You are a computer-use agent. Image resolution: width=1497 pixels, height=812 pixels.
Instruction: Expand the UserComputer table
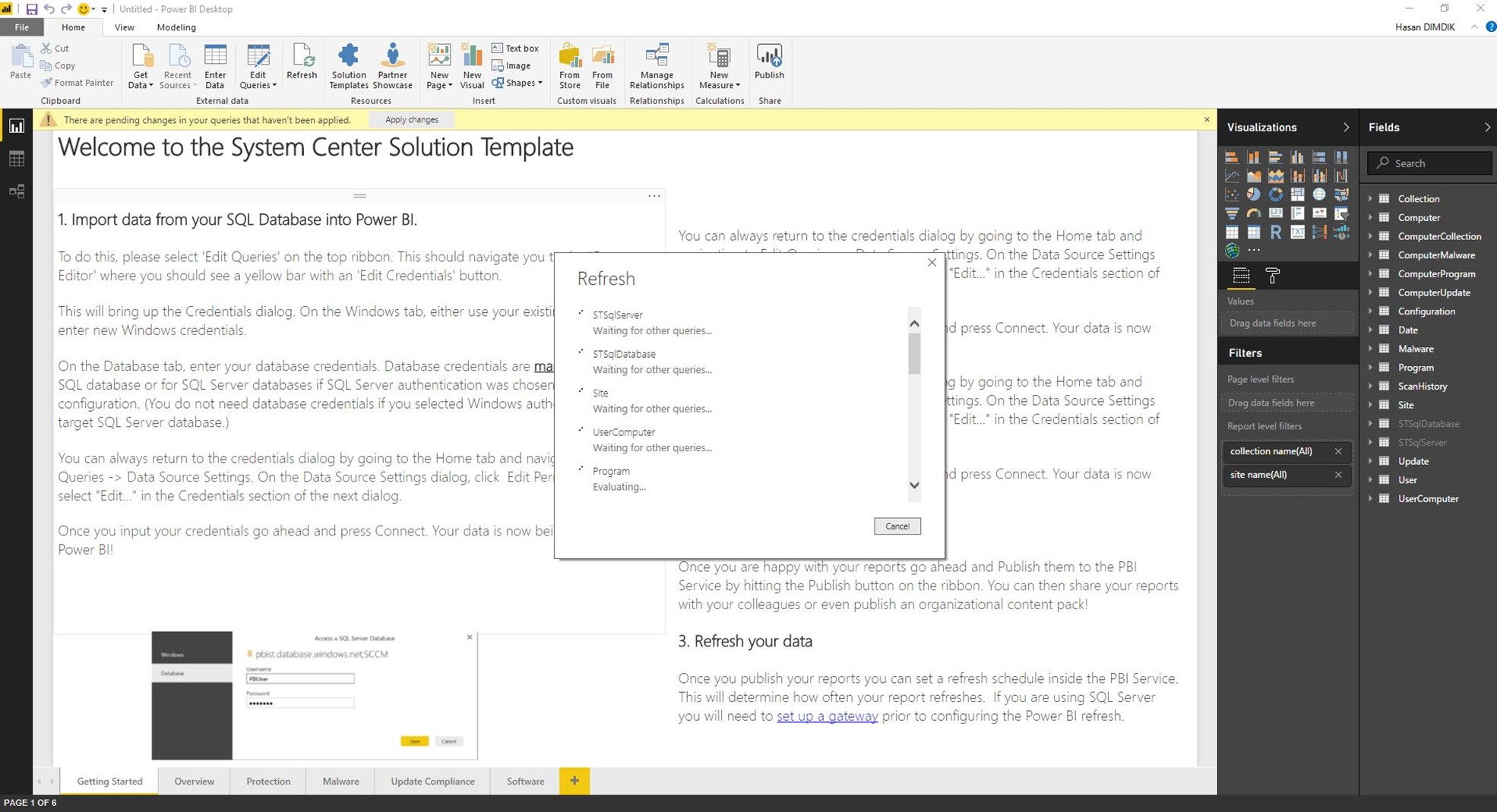(x=1371, y=498)
